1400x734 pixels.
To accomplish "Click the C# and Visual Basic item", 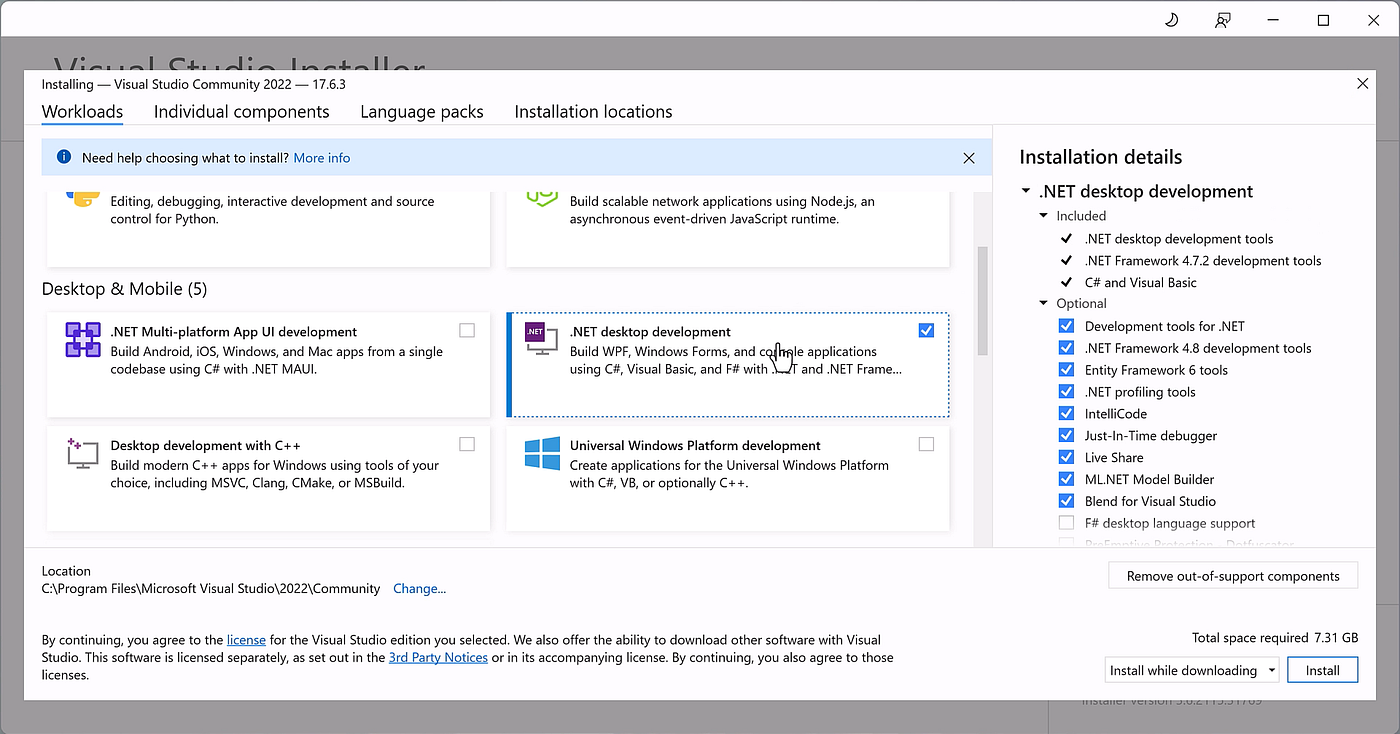I will [x=1141, y=283].
